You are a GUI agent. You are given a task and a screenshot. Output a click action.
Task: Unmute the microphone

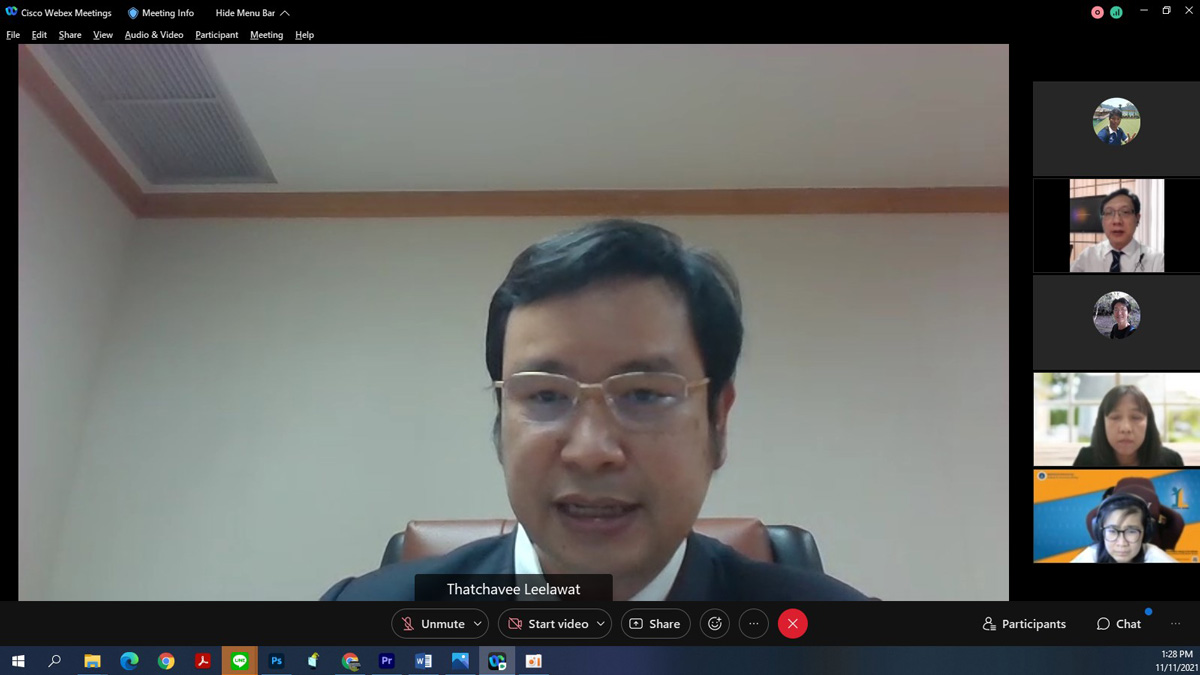[433, 624]
